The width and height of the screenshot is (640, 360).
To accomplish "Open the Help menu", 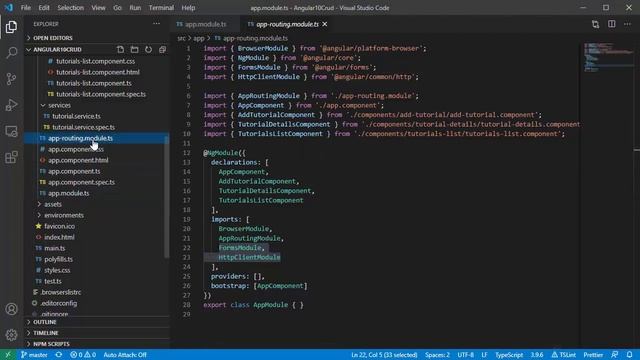I will tap(188, 8).
